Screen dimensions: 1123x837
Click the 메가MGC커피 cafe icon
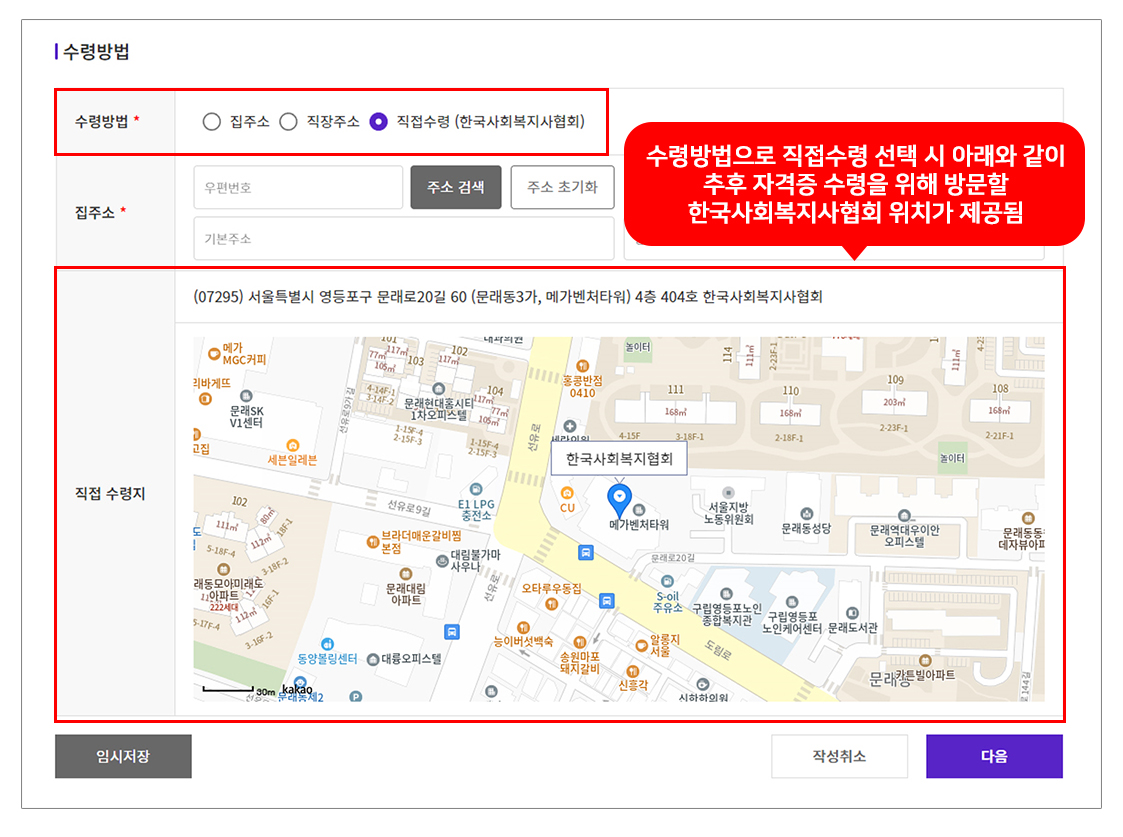click(x=214, y=353)
